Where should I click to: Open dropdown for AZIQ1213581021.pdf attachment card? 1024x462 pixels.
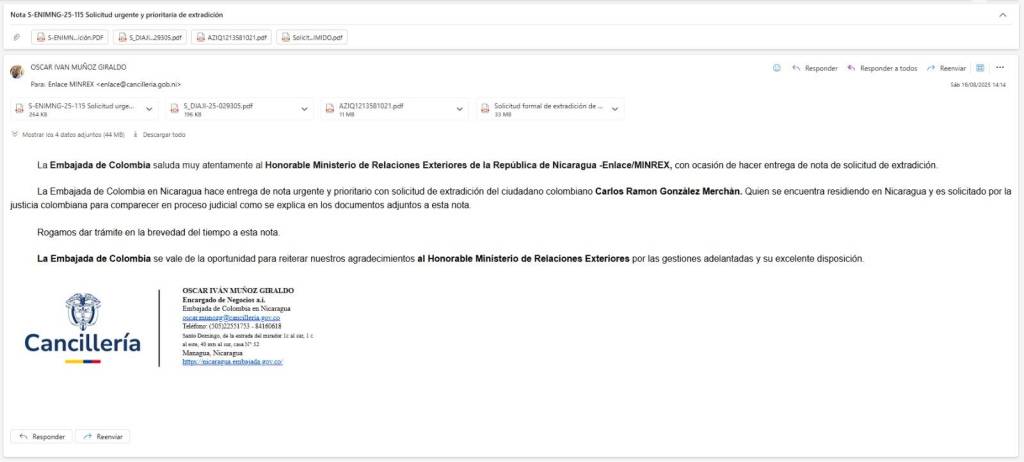point(460,109)
